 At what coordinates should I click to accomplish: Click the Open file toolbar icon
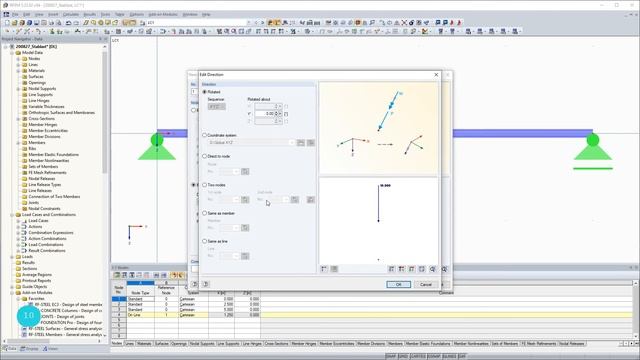pyautogui.click(x=15, y=23)
